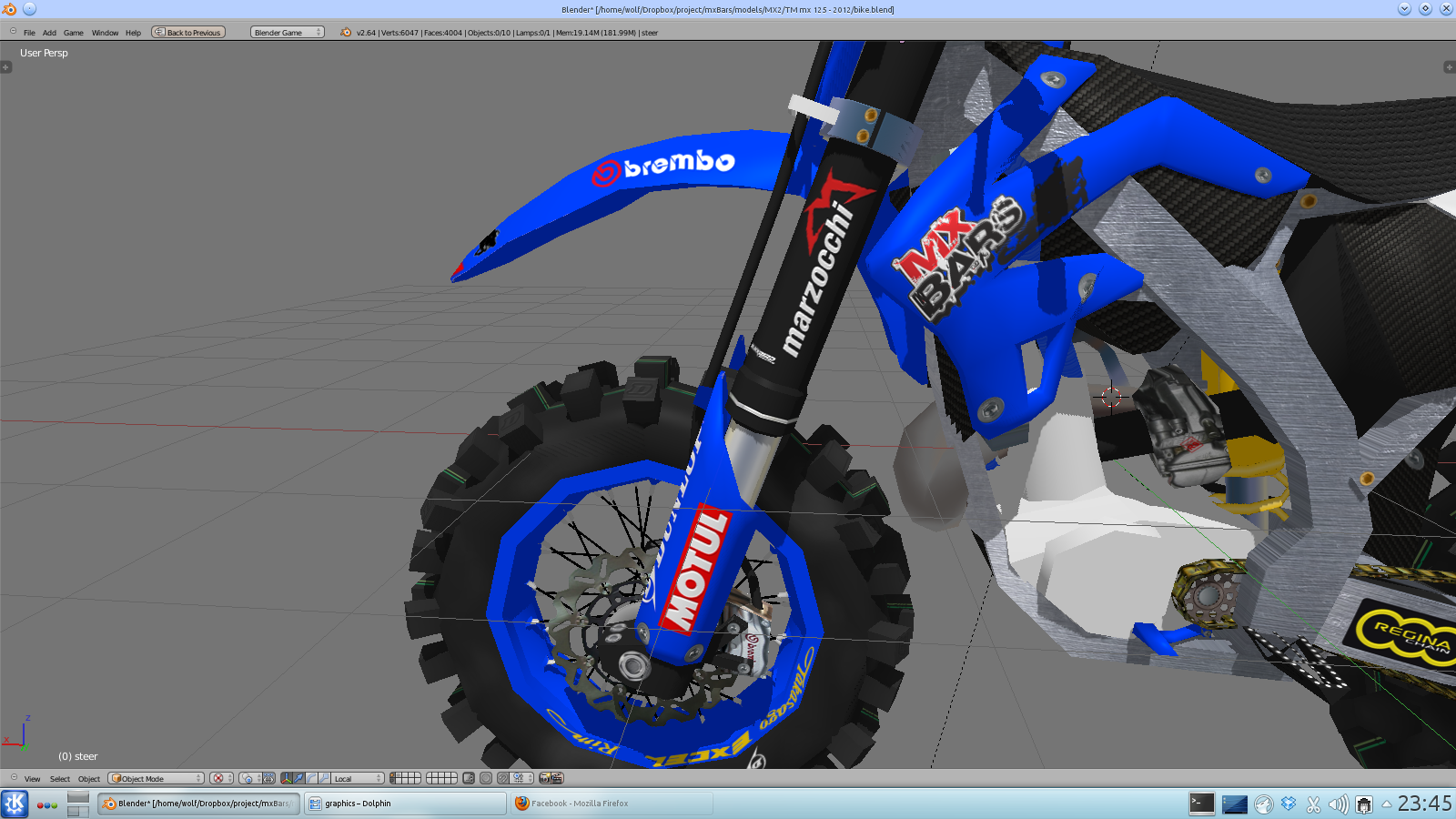The image size is (1456, 819).
Task: Open the volume speaker control
Action: 1338,804
